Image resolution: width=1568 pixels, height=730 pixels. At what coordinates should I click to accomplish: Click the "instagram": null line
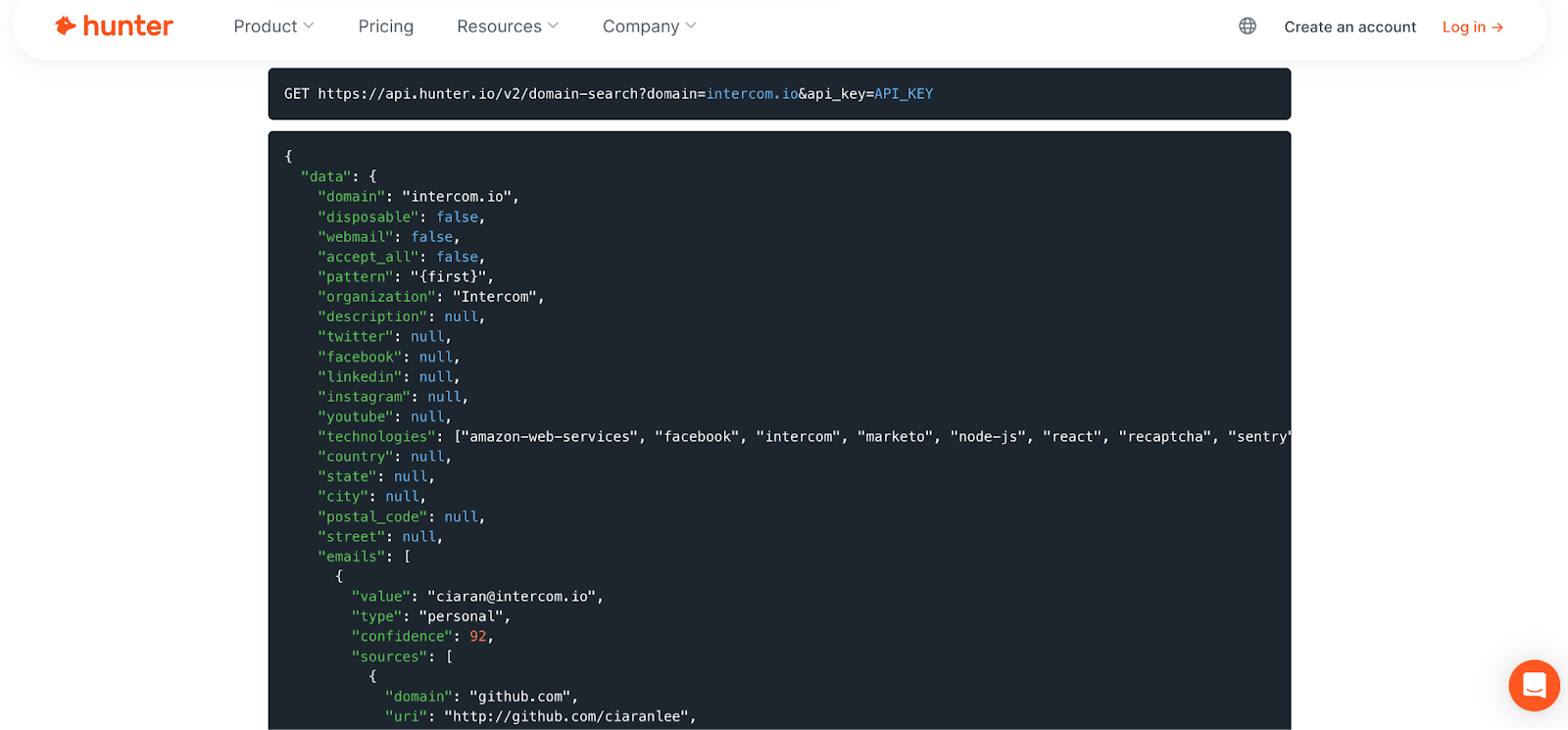pyautogui.click(x=392, y=397)
